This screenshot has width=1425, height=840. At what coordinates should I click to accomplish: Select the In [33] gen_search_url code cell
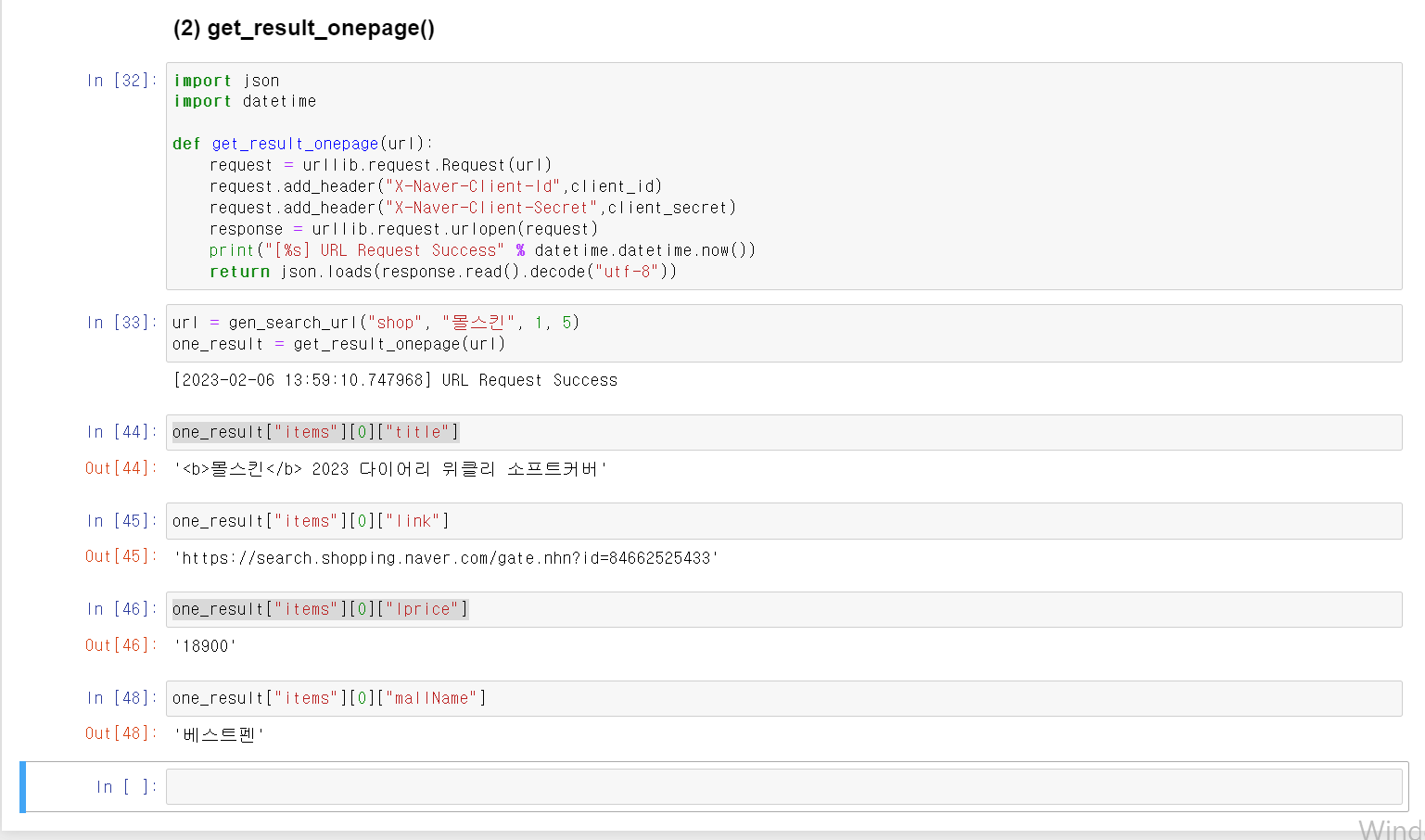(783, 333)
